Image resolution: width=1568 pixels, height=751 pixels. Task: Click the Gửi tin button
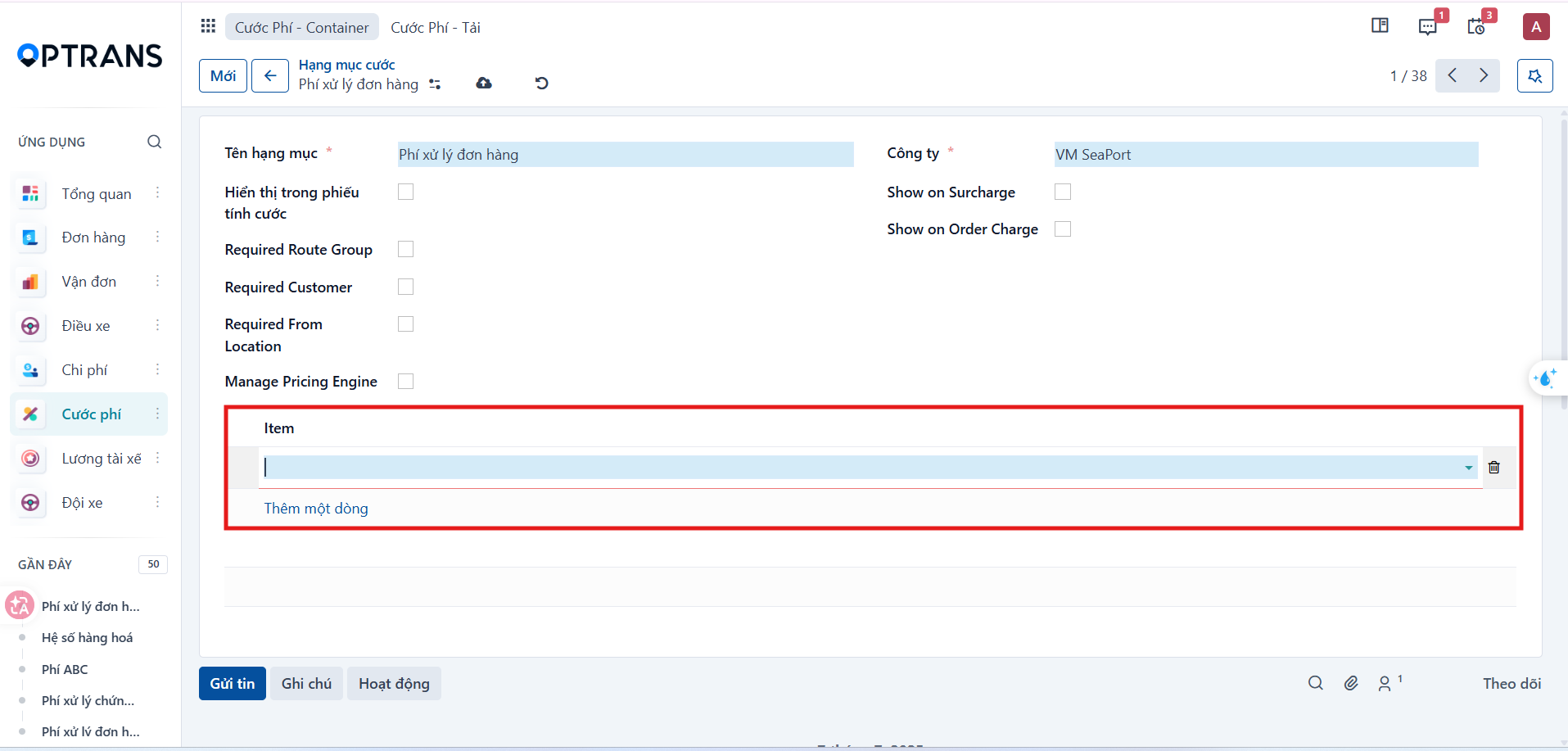[233, 684]
